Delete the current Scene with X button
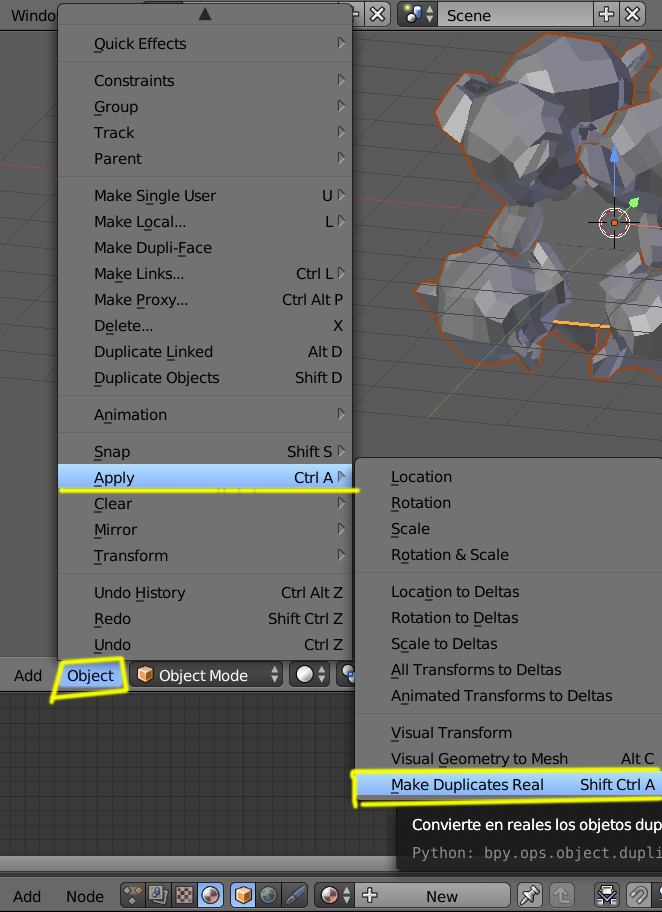Screen dimensions: 662x912 (x=632, y=15)
